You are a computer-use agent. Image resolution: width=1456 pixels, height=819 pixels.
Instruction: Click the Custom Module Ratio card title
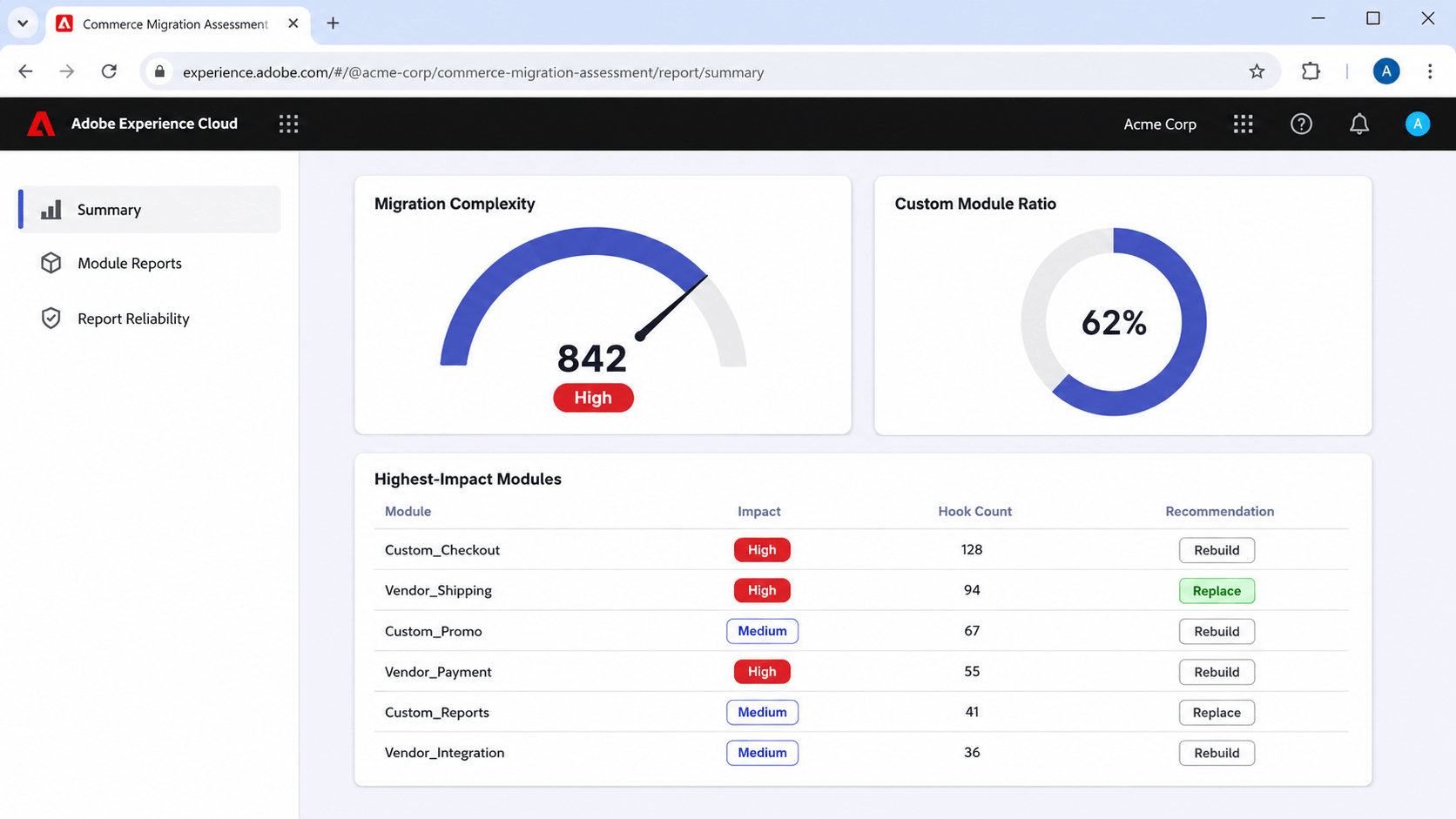(x=975, y=204)
